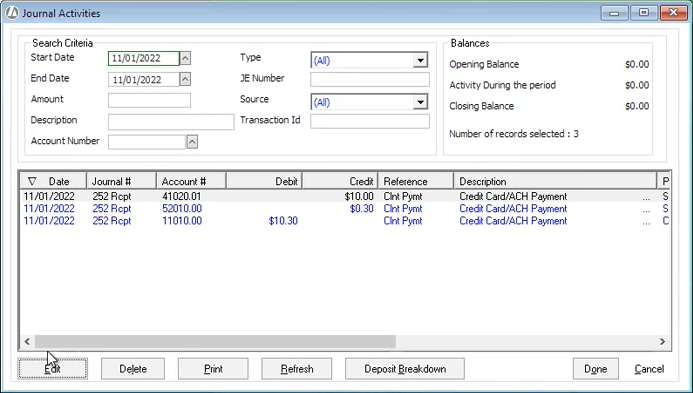The height and width of the screenshot is (393, 693).
Task: Maximize the Journal Activities window
Action: coord(644,13)
